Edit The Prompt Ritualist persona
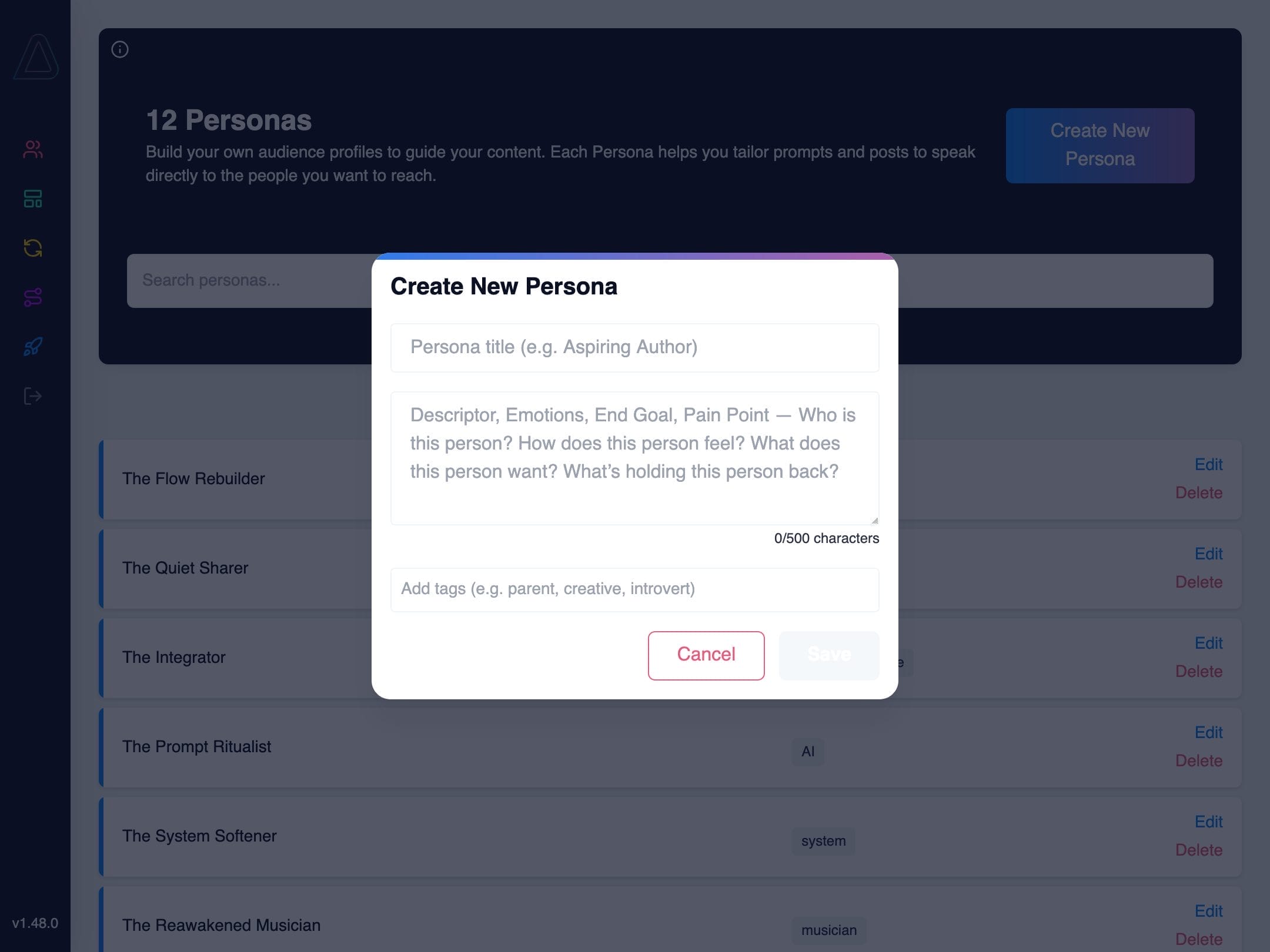Screen dimensions: 1270x952 click(1208, 732)
